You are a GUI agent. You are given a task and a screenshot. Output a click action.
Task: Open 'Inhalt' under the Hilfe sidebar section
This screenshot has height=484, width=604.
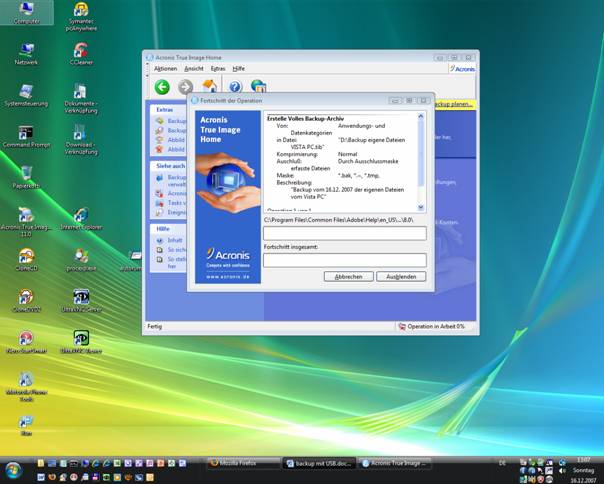(169, 240)
